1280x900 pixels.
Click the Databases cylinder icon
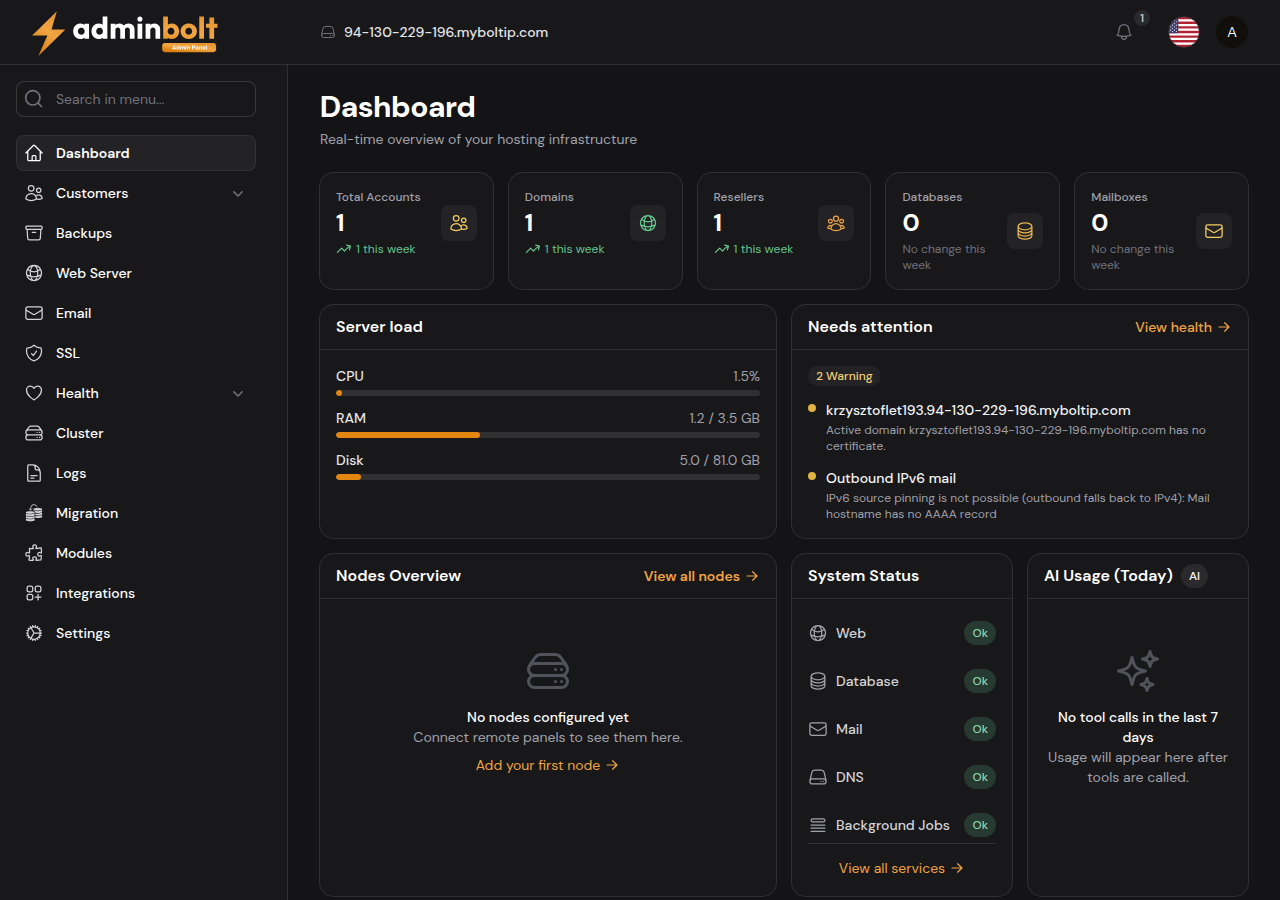click(x=1025, y=231)
